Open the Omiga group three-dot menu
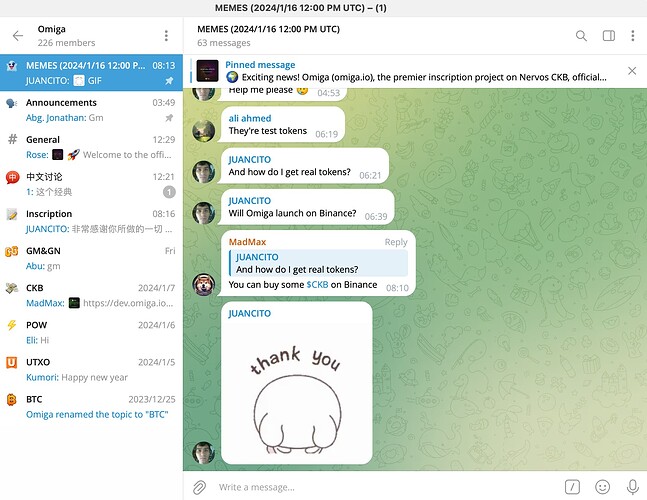The width and height of the screenshot is (647, 500). pos(166,36)
